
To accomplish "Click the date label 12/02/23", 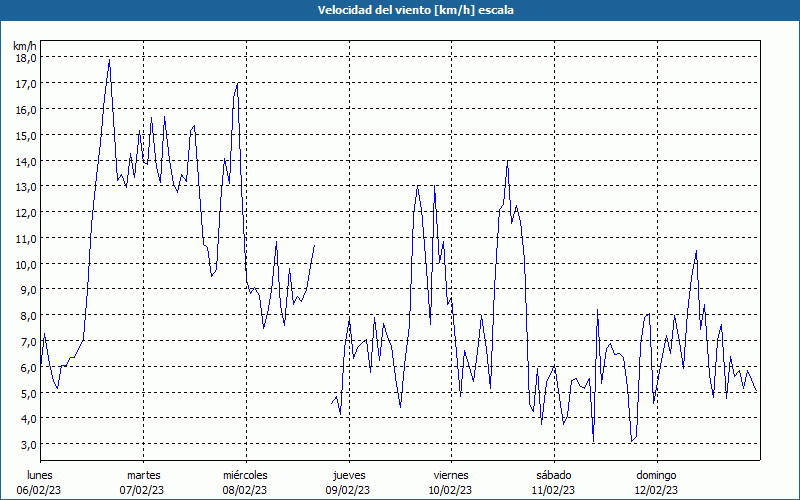I will point(656,490).
